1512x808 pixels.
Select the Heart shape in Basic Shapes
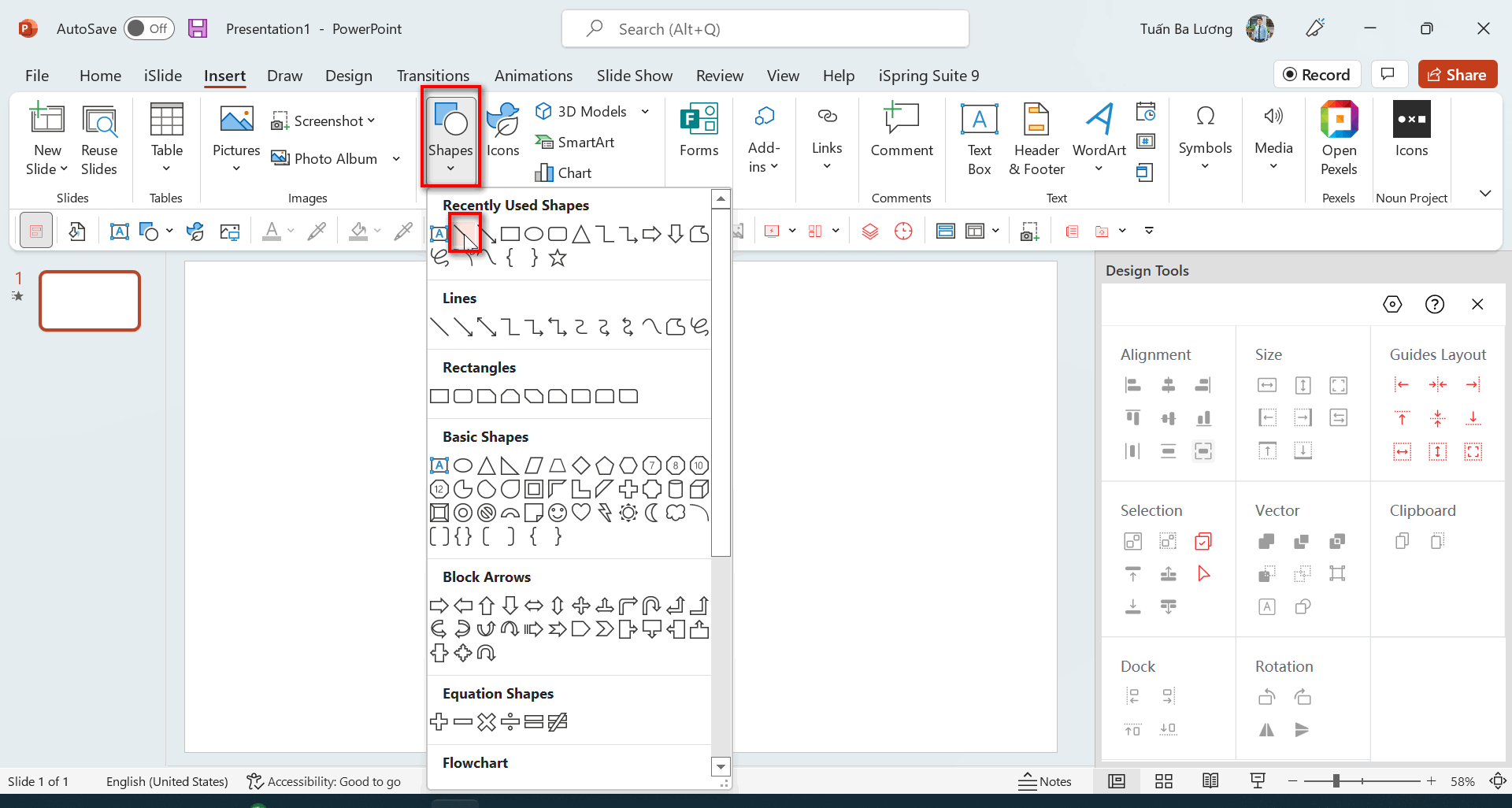[x=581, y=513]
